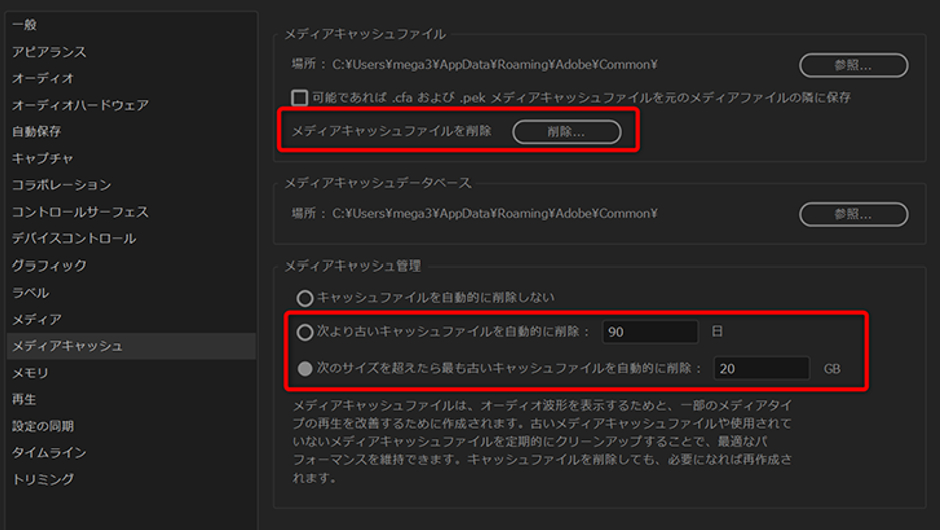Click the 20 GB size input field

coord(761,368)
